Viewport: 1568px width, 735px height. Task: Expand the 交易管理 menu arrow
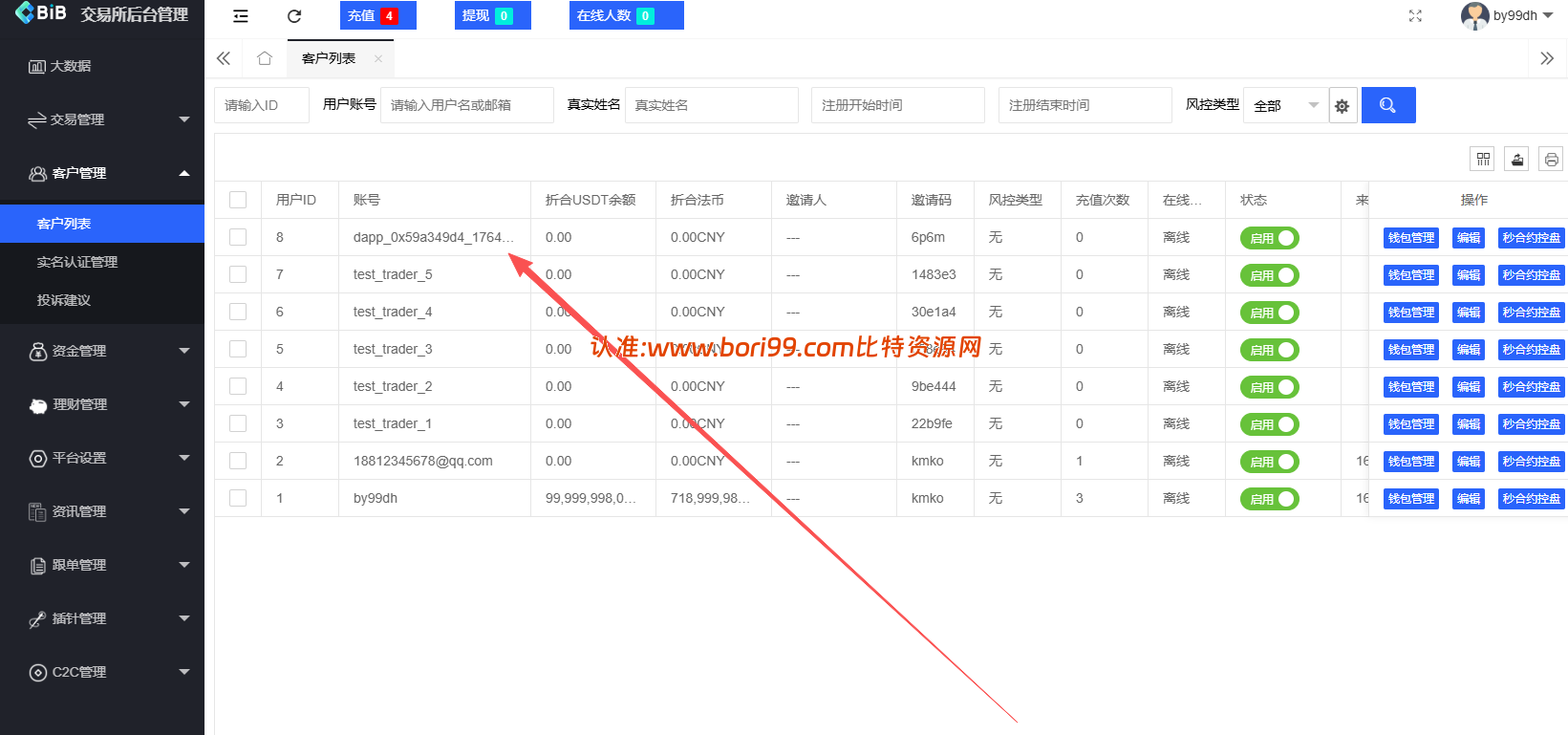click(184, 119)
